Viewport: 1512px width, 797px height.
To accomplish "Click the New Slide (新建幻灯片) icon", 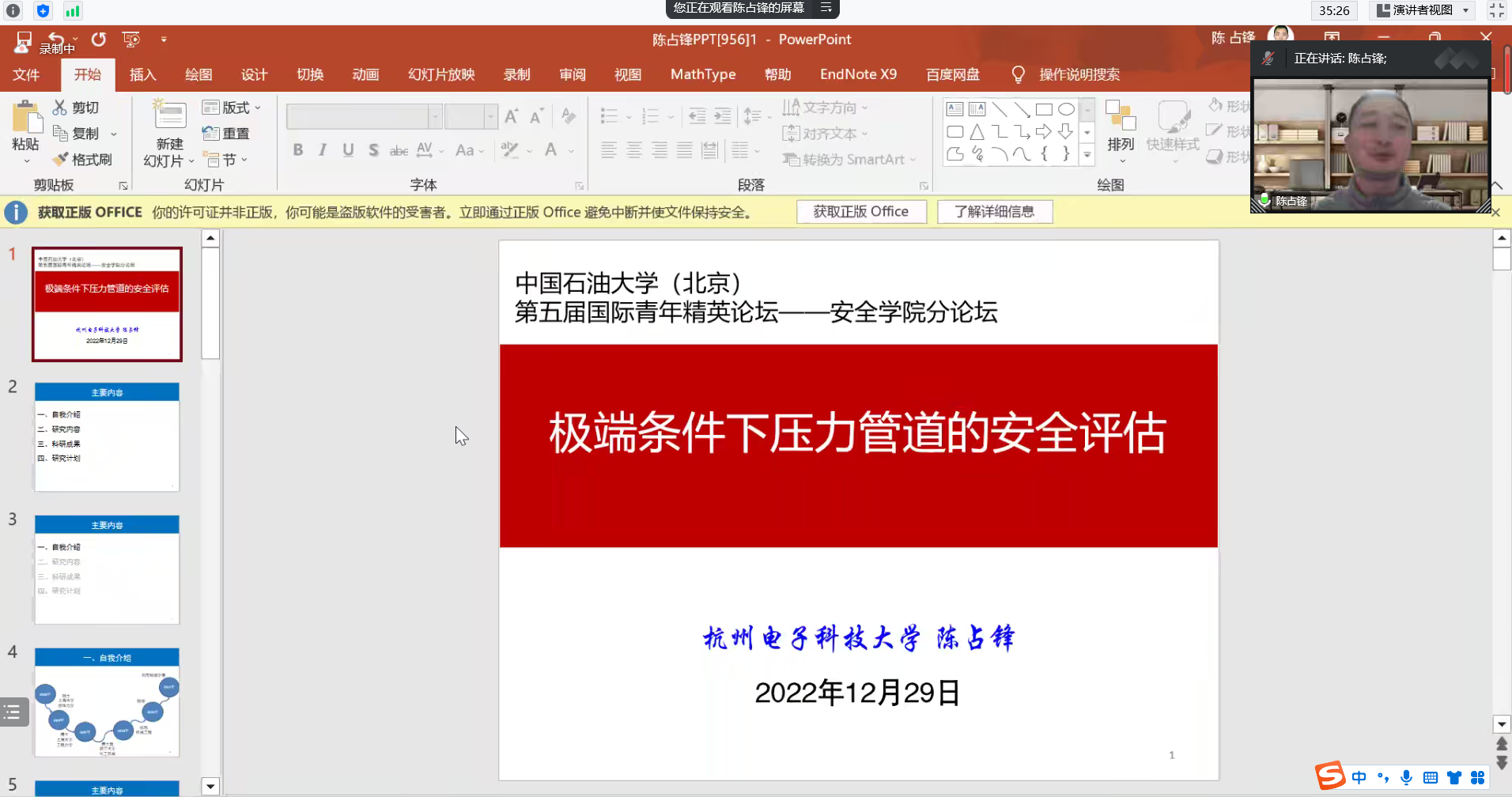I will point(169,115).
